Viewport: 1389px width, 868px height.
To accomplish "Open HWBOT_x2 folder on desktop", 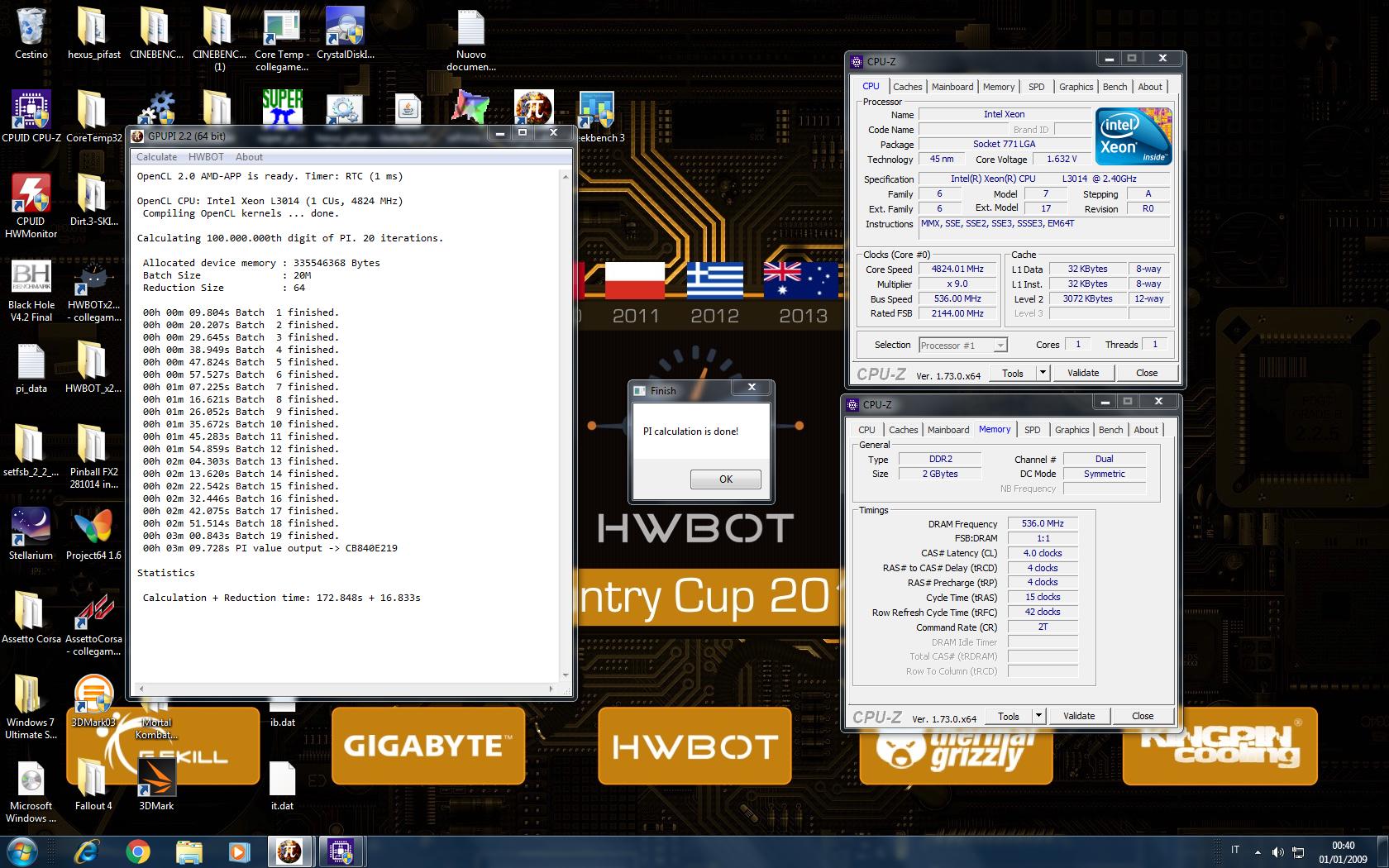I will [x=93, y=367].
